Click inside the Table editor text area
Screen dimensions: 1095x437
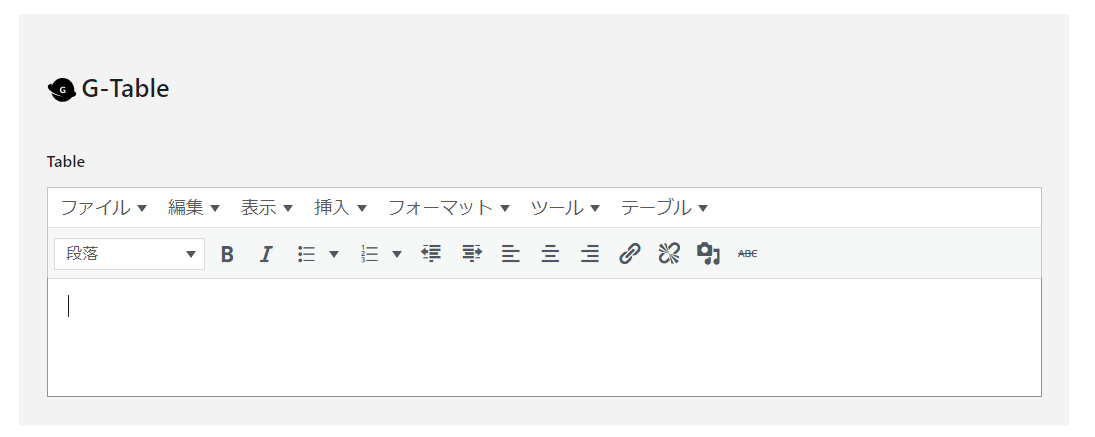click(x=544, y=337)
